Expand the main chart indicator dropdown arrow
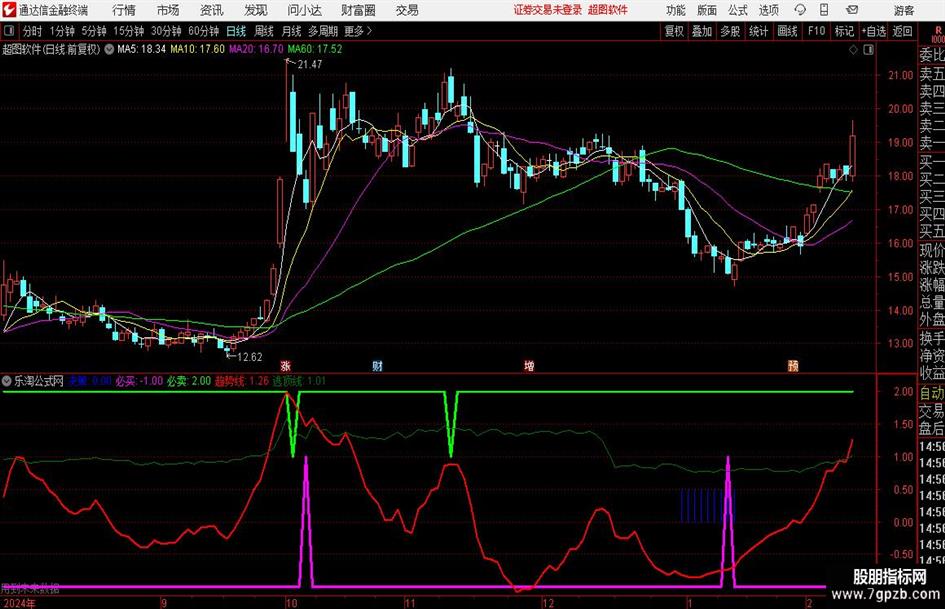945x609 pixels. (x=109, y=49)
